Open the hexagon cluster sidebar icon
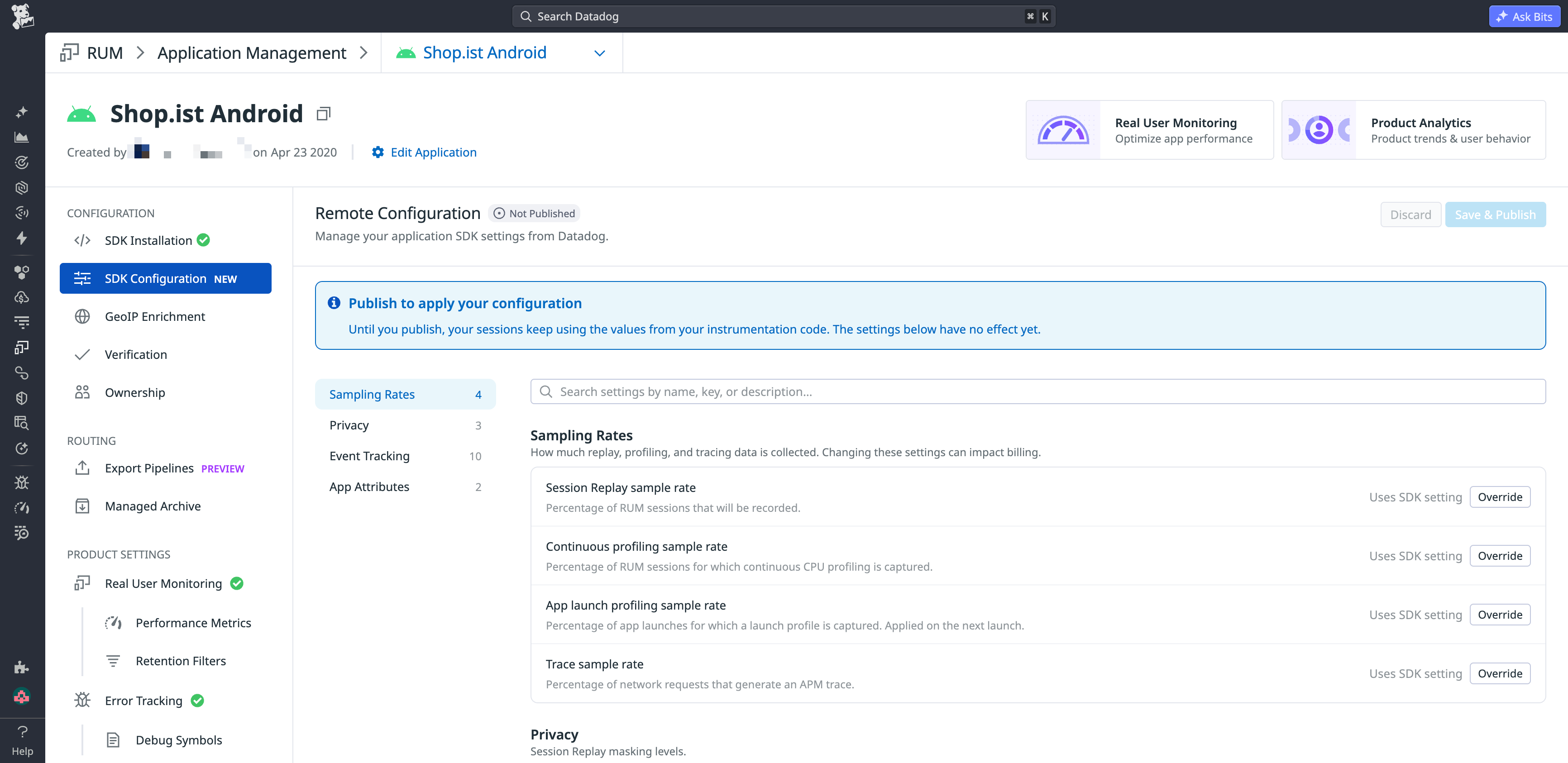 (x=22, y=272)
